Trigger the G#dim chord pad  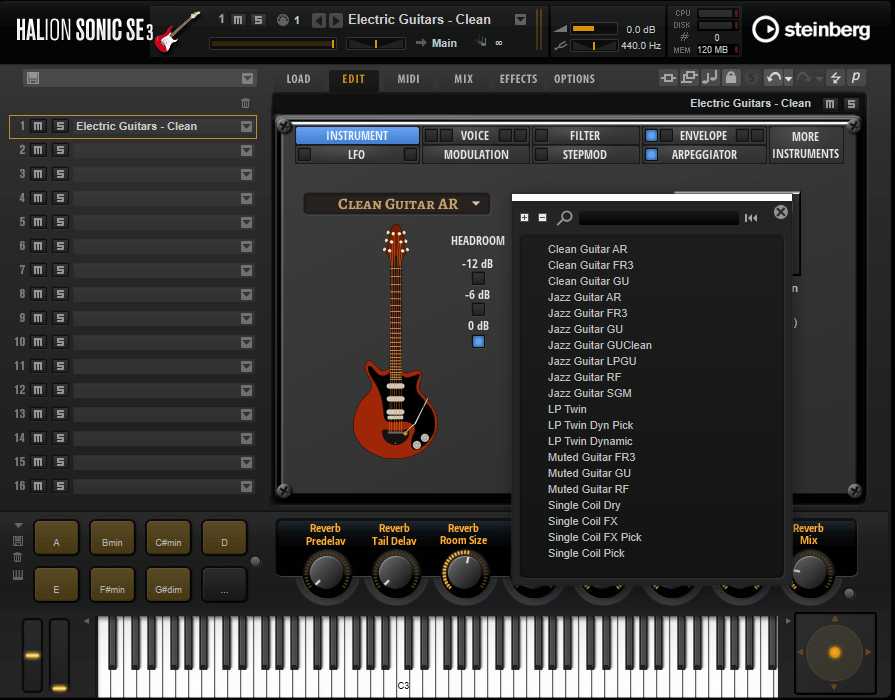pos(168,584)
